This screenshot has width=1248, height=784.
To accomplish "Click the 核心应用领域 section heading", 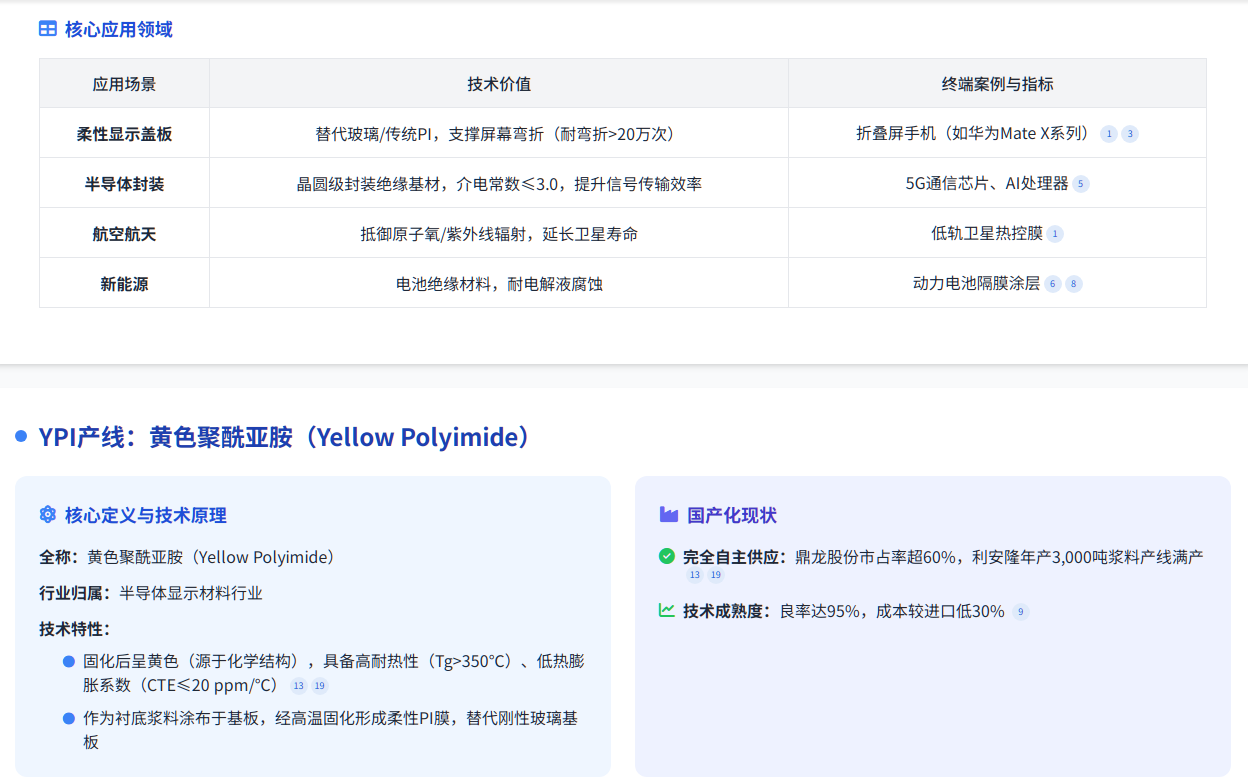I will click(119, 29).
